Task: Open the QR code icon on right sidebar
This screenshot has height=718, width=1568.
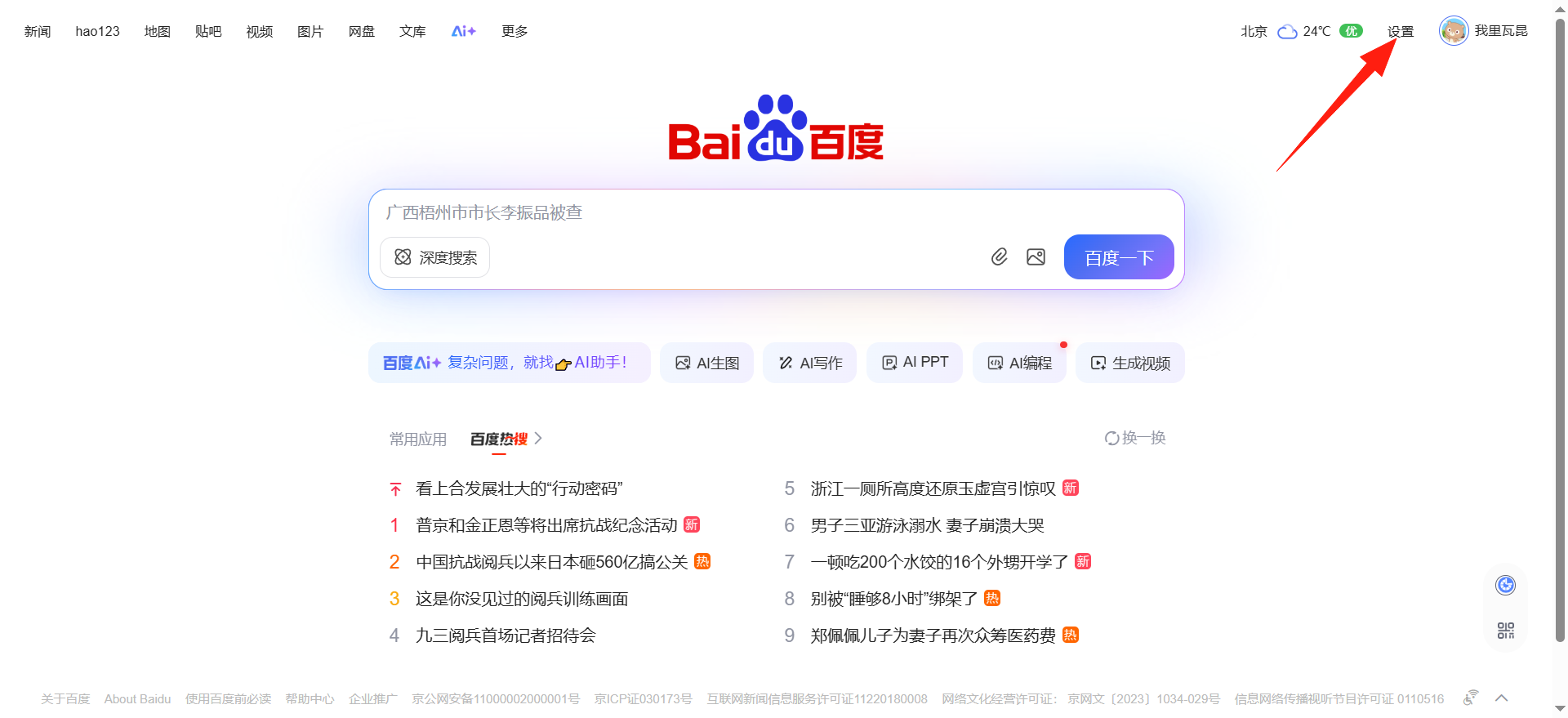Action: 1505,630
